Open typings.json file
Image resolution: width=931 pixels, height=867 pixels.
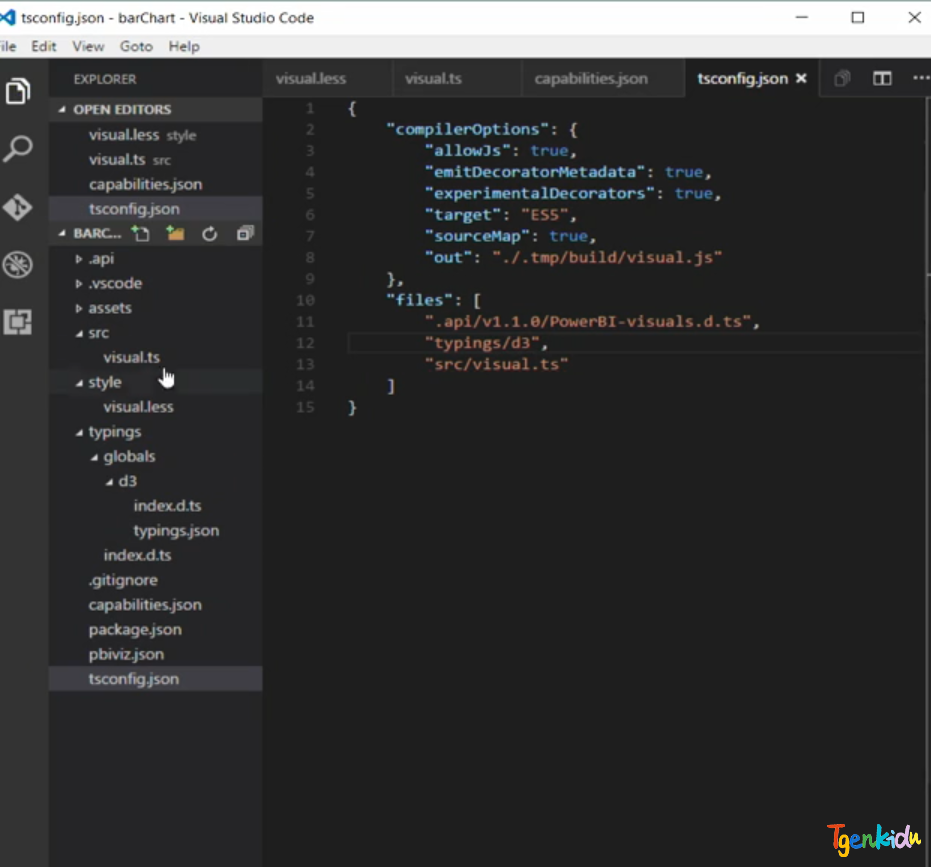(156, 530)
